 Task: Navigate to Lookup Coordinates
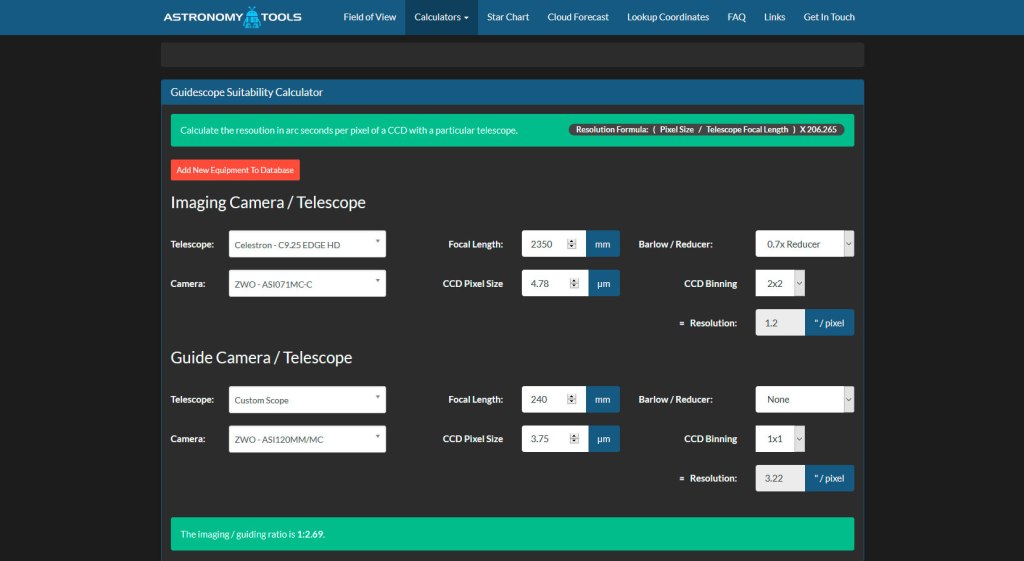click(x=668, y=17)
